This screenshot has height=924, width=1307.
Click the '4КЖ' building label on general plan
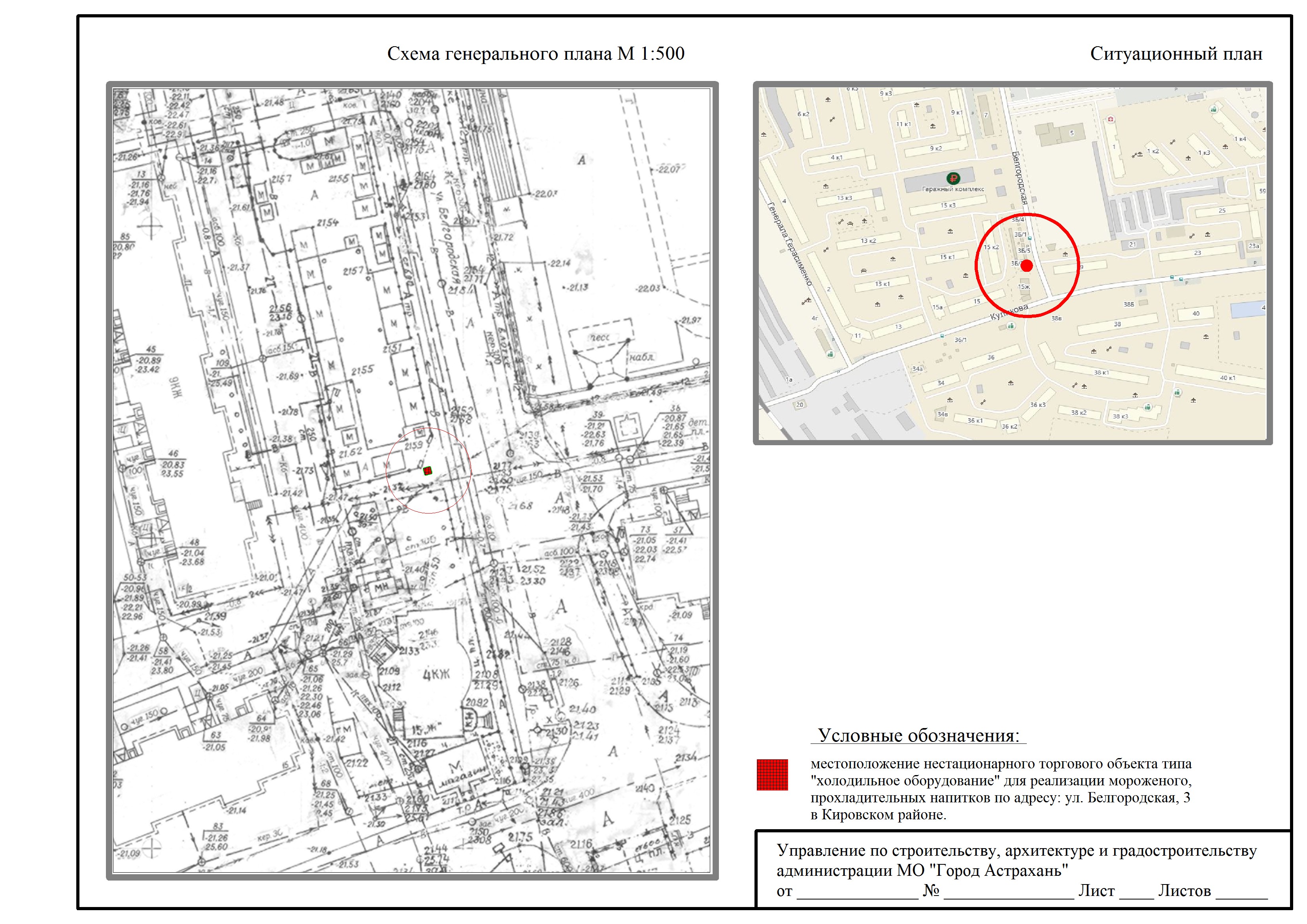[436, 675]
